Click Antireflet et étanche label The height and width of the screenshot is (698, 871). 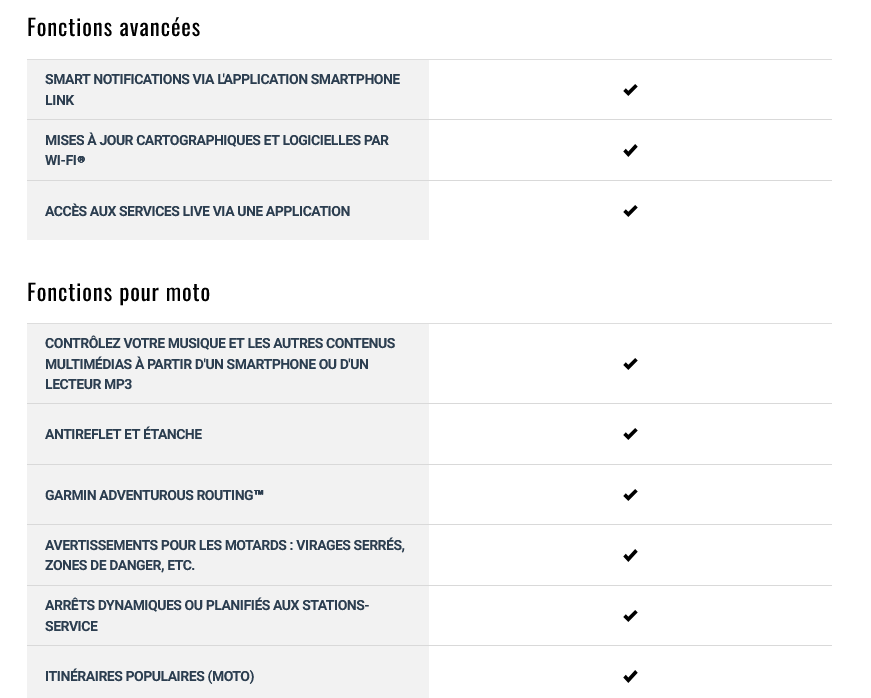point(123,434)
